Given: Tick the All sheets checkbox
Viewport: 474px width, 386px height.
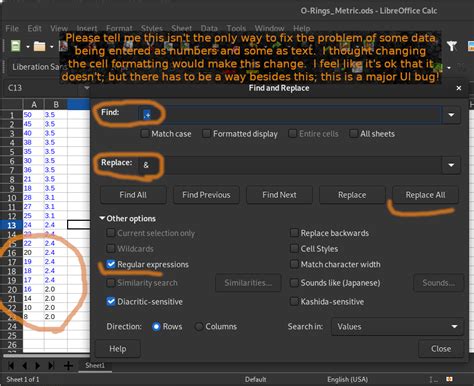Looking at the screenshot, I should (353, 134).
